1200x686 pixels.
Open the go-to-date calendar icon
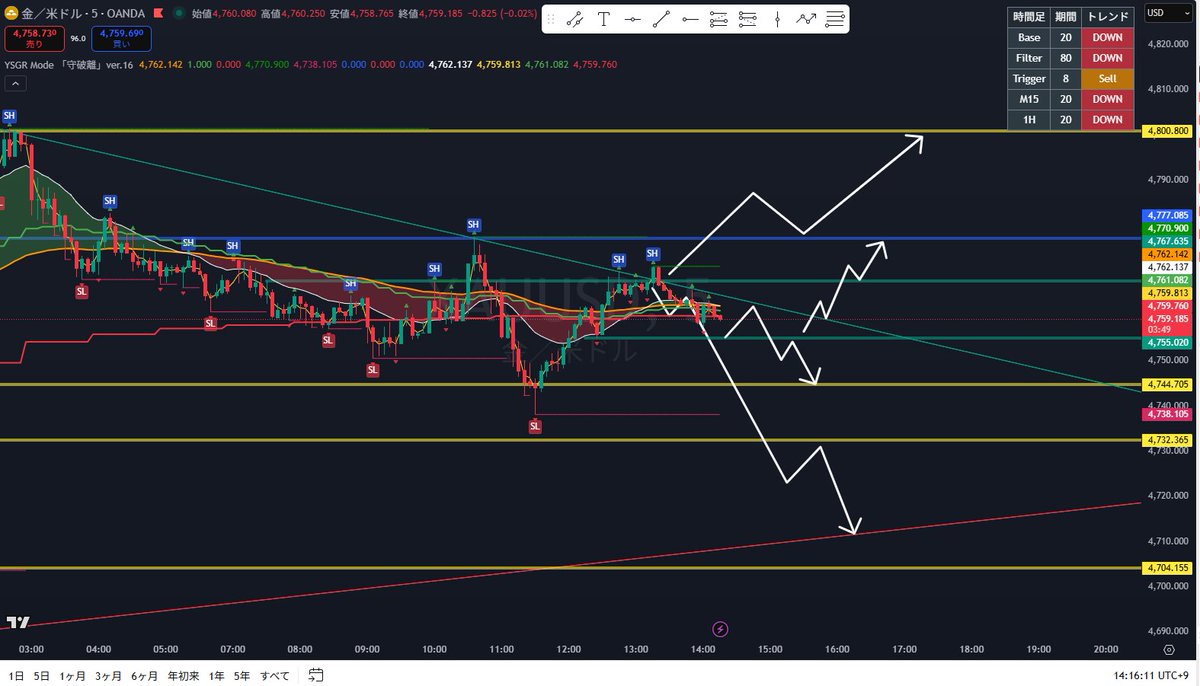coord(316,675)
